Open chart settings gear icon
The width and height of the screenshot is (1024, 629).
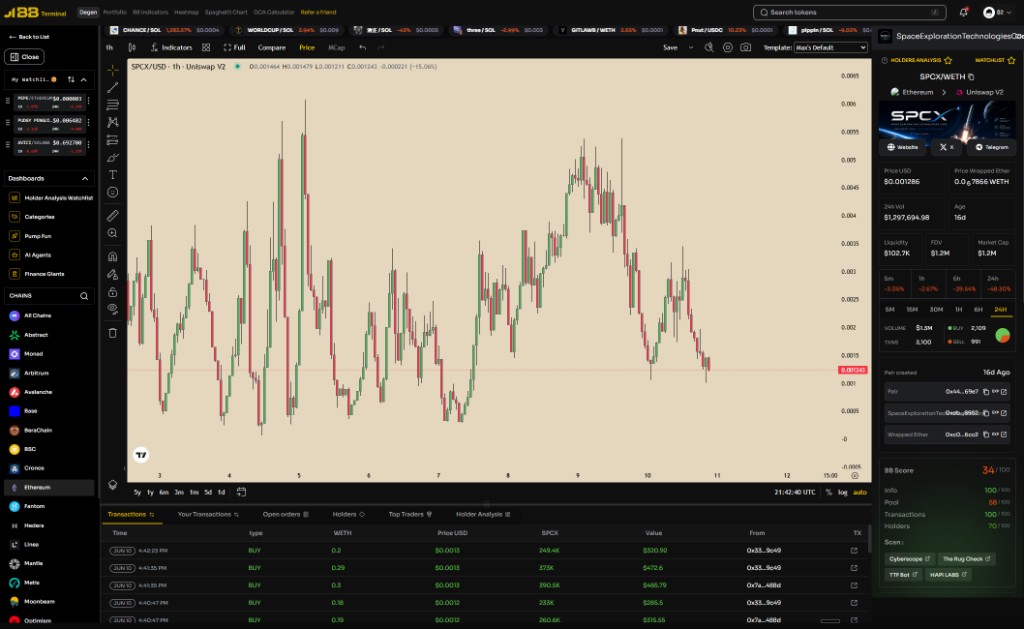[728, 47]
